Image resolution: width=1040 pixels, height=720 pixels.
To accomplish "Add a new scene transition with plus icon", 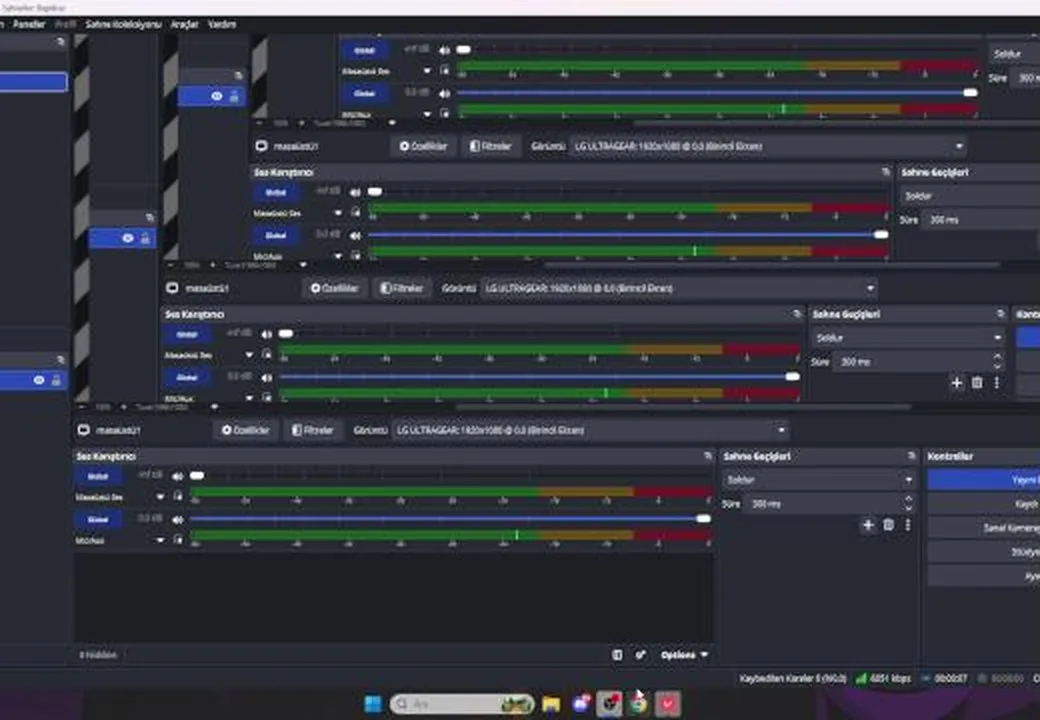I will [x=868, y=525].
